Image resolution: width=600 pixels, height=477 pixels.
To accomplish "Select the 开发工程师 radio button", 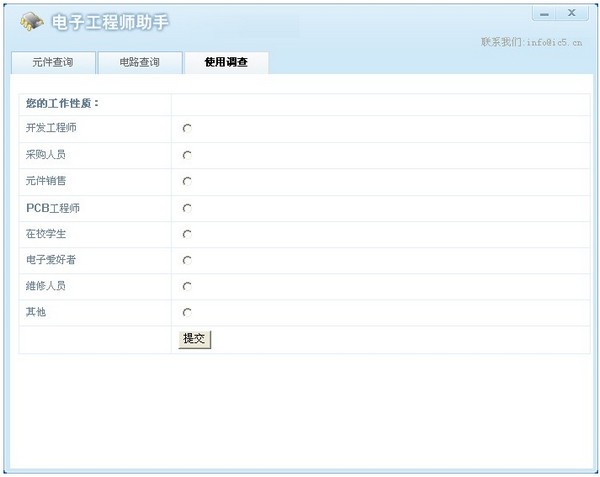I will (x=187, y=128).
